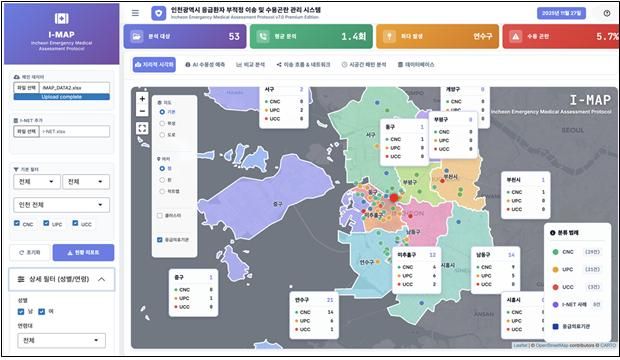Click the 연수구 district info card
The width and height of the screenshot is (620, 360).
(314, 315)
